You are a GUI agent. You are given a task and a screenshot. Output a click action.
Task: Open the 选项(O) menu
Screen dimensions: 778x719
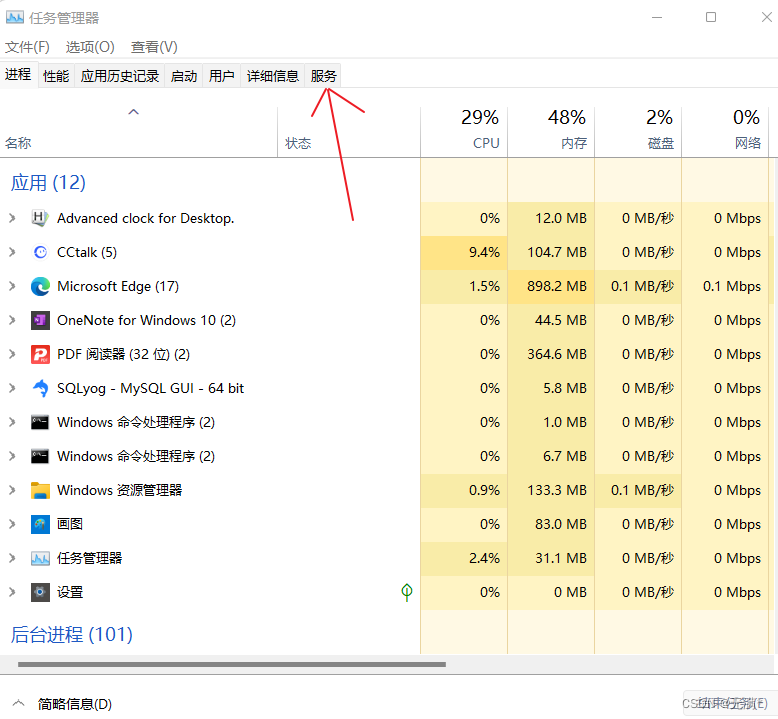coord(90,47)
